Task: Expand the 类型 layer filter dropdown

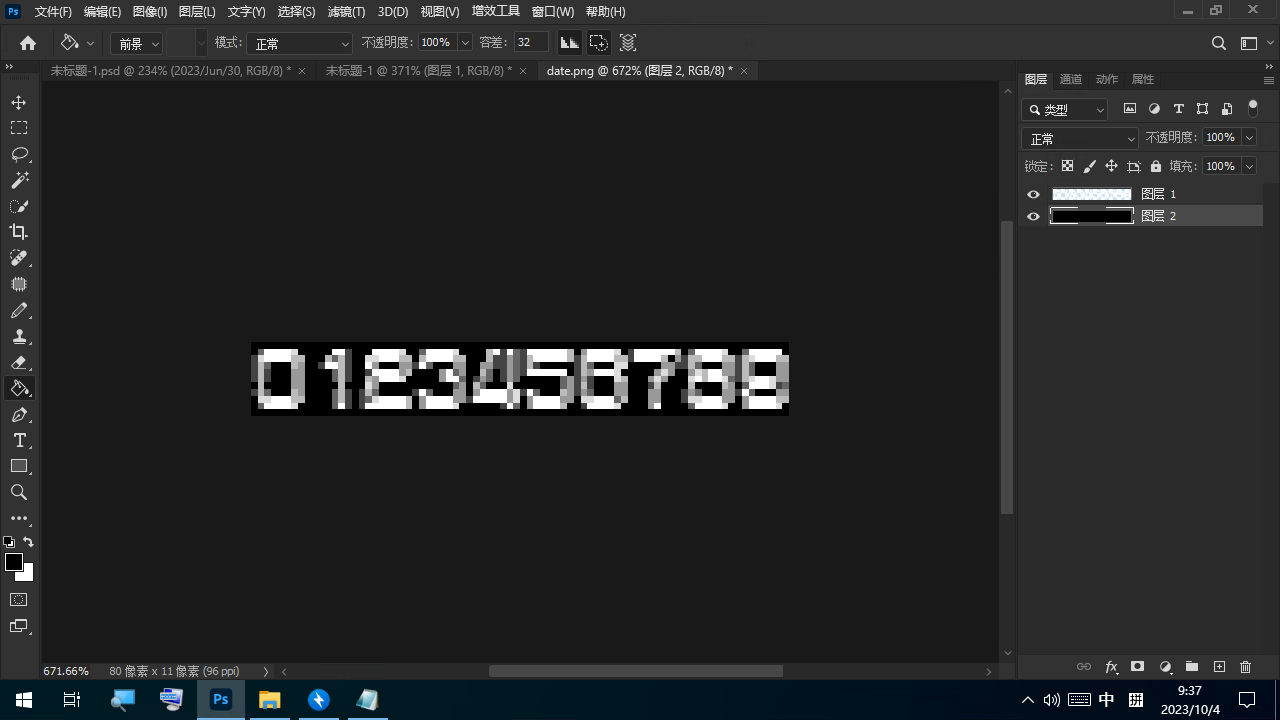Action: (1066, 110)
